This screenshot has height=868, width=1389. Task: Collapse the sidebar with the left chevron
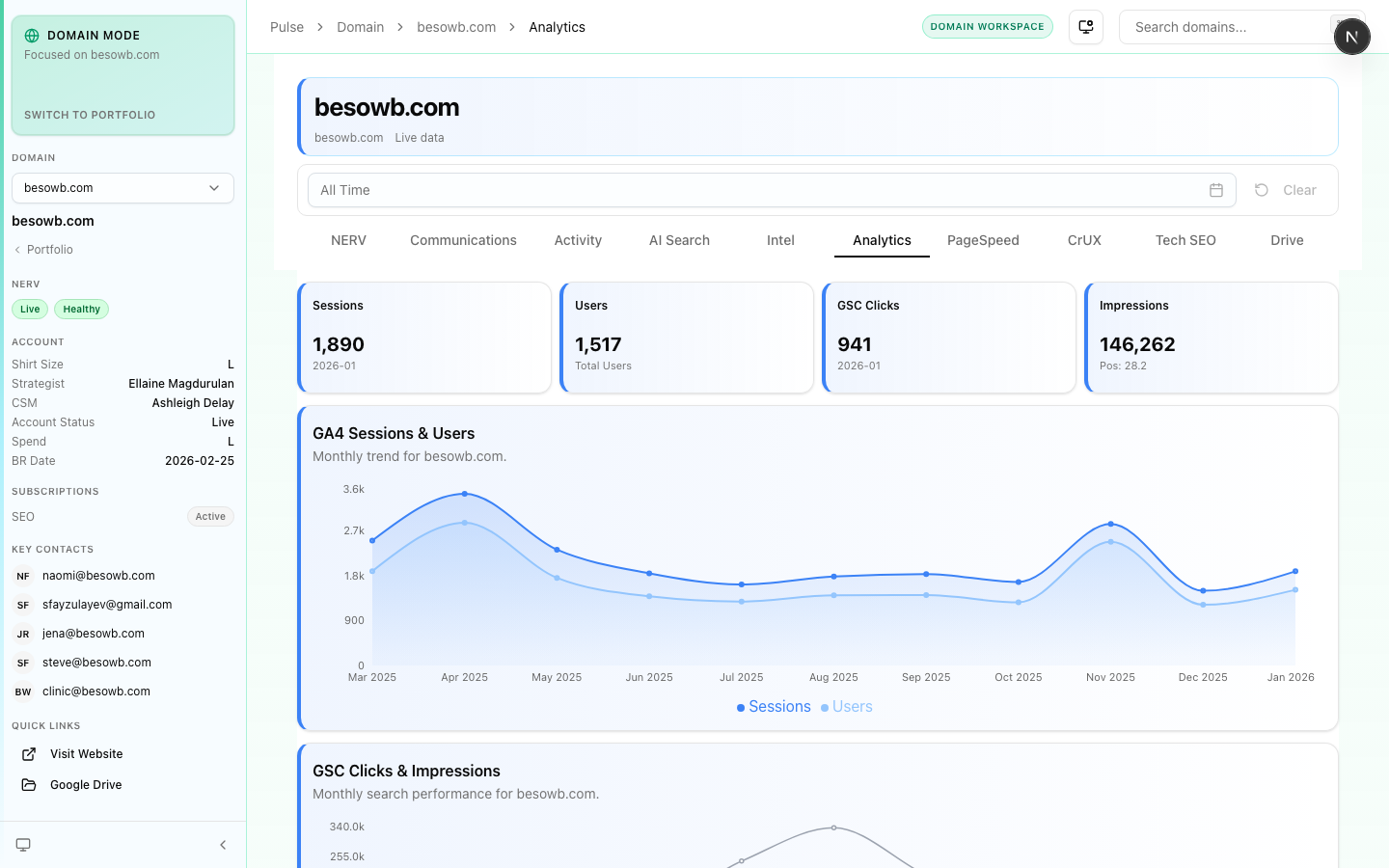coord(223,845)
